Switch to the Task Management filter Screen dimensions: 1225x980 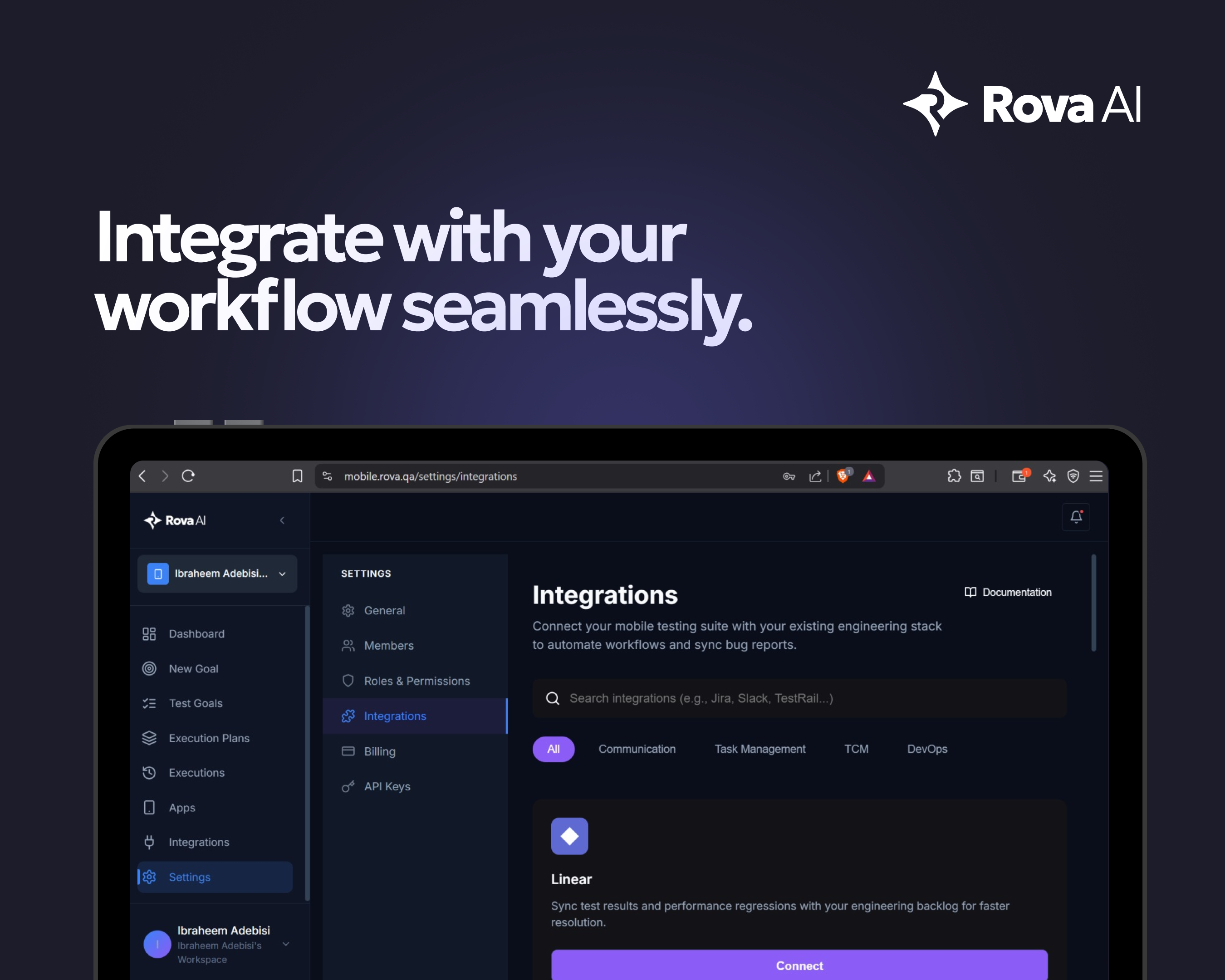(x=759, y=749)
